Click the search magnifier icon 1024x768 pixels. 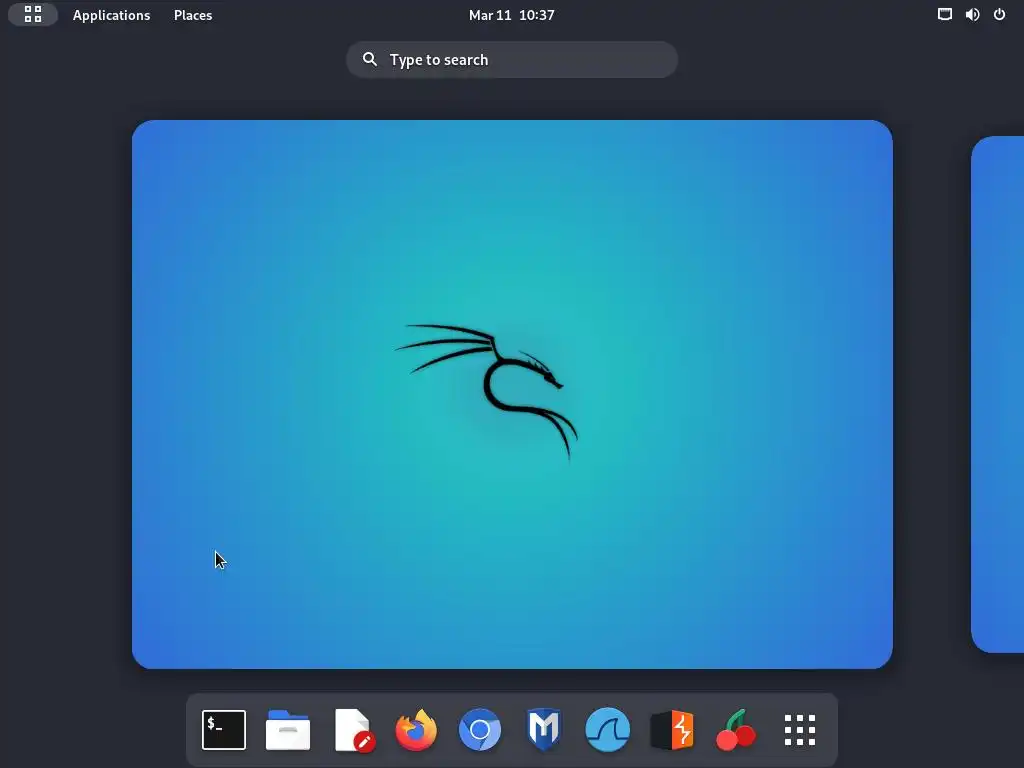pos(370,59)
